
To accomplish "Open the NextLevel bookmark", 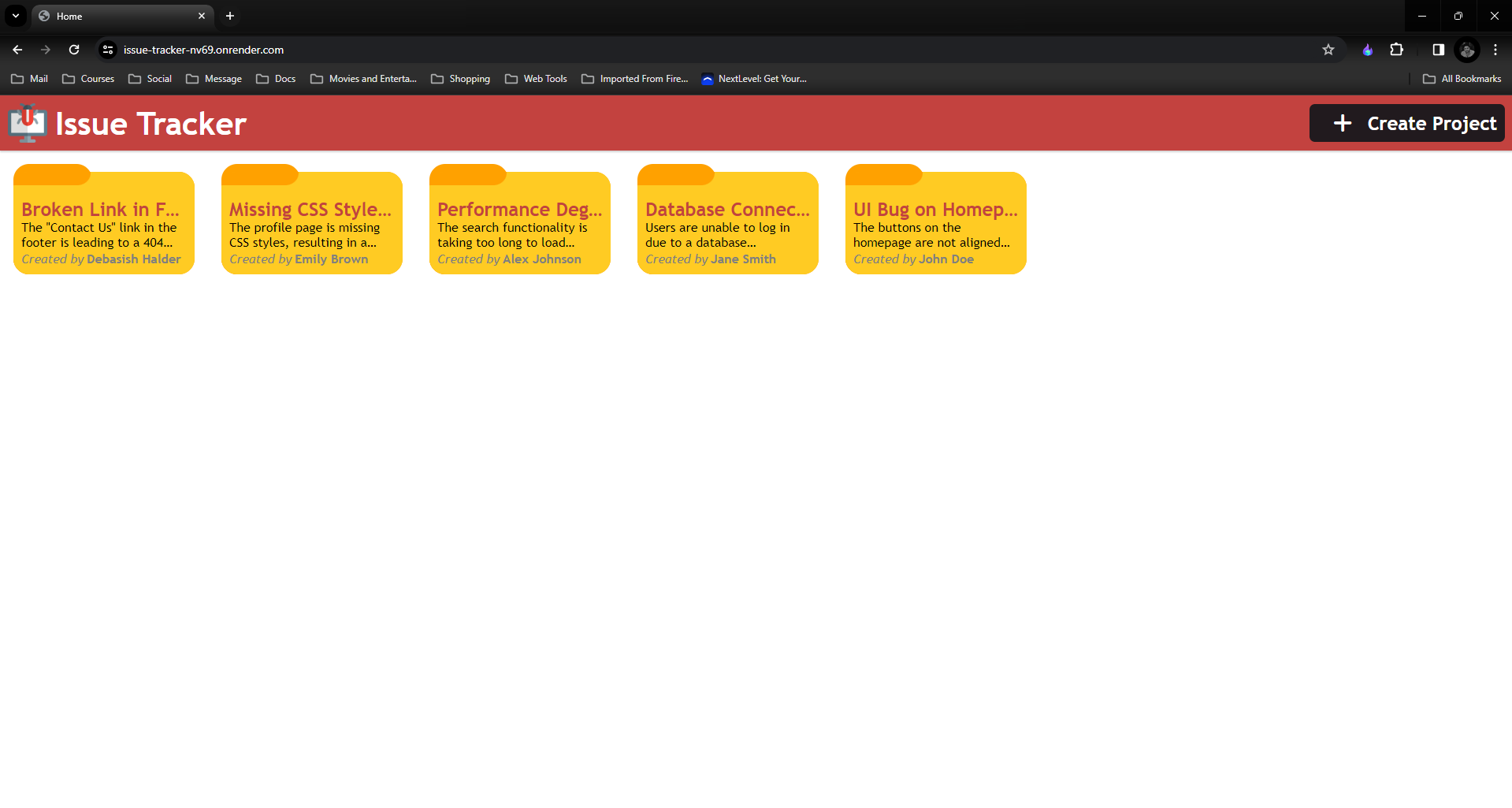I will click(x=754, y=79).
